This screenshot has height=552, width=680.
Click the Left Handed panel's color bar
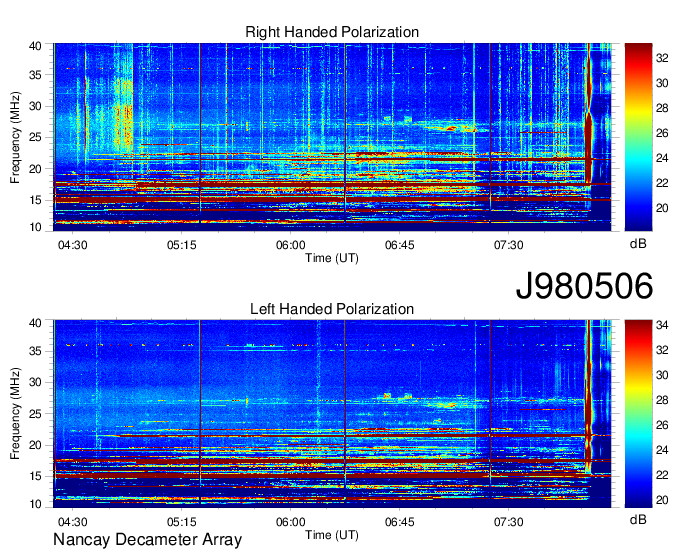638,414
